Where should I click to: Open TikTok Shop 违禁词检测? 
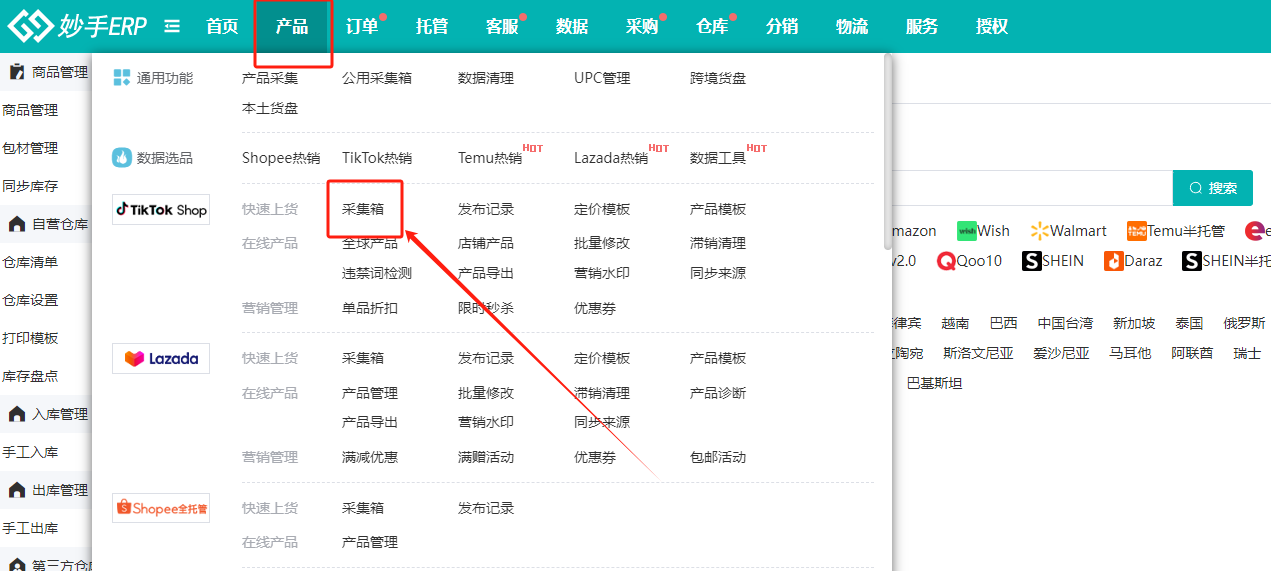(377, 273)
